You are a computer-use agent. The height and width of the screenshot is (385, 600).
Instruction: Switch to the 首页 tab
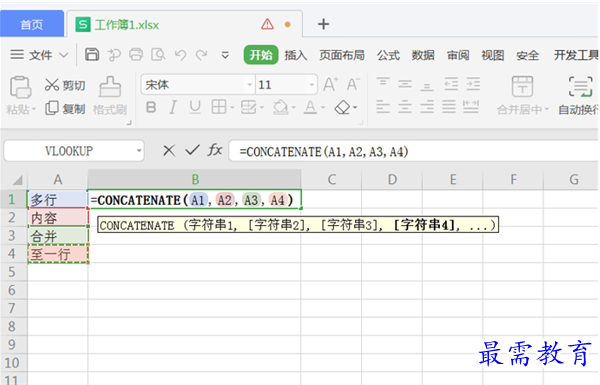[32, 24]
